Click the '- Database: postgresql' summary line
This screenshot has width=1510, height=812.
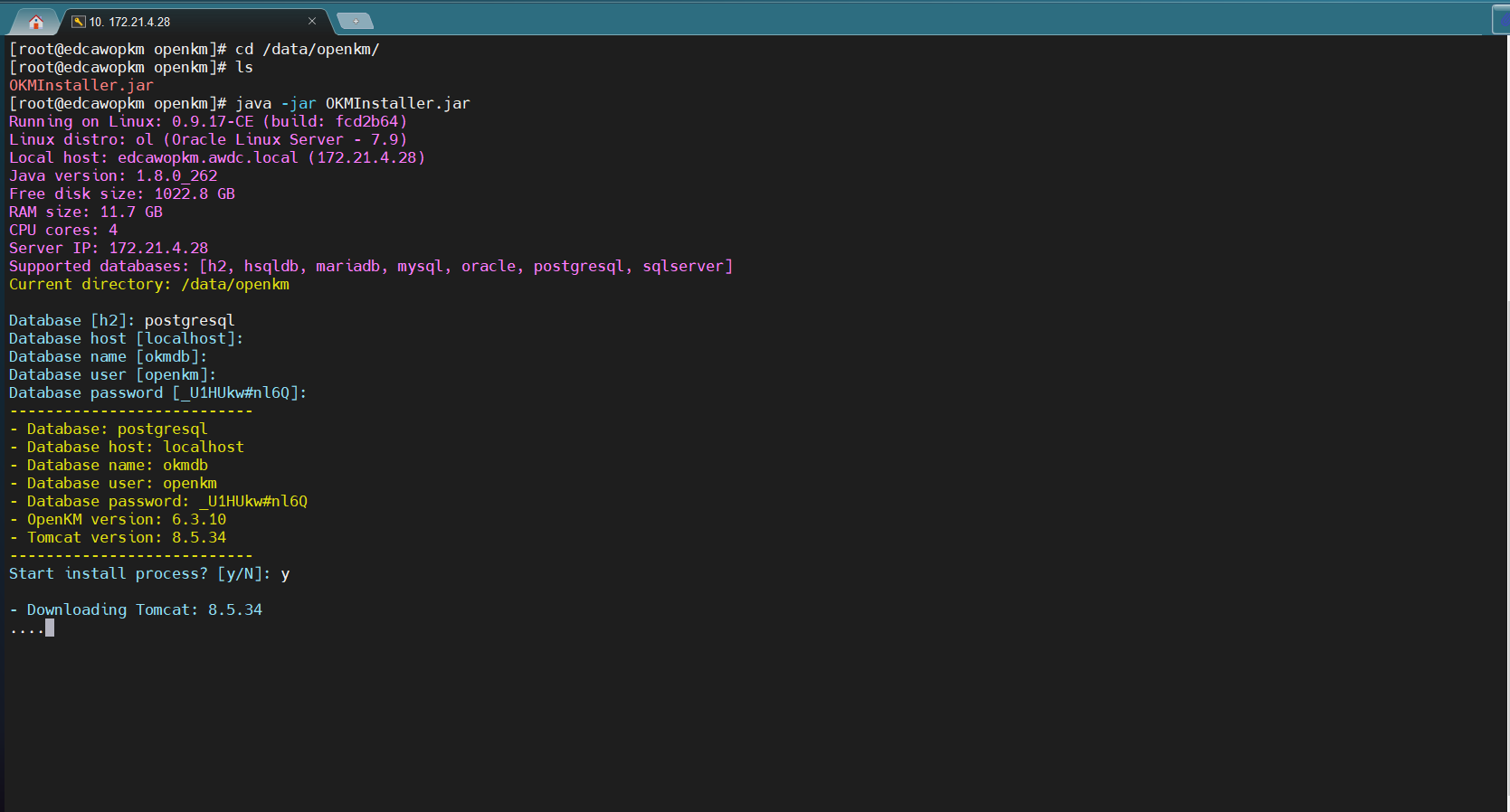pos(109,429)
